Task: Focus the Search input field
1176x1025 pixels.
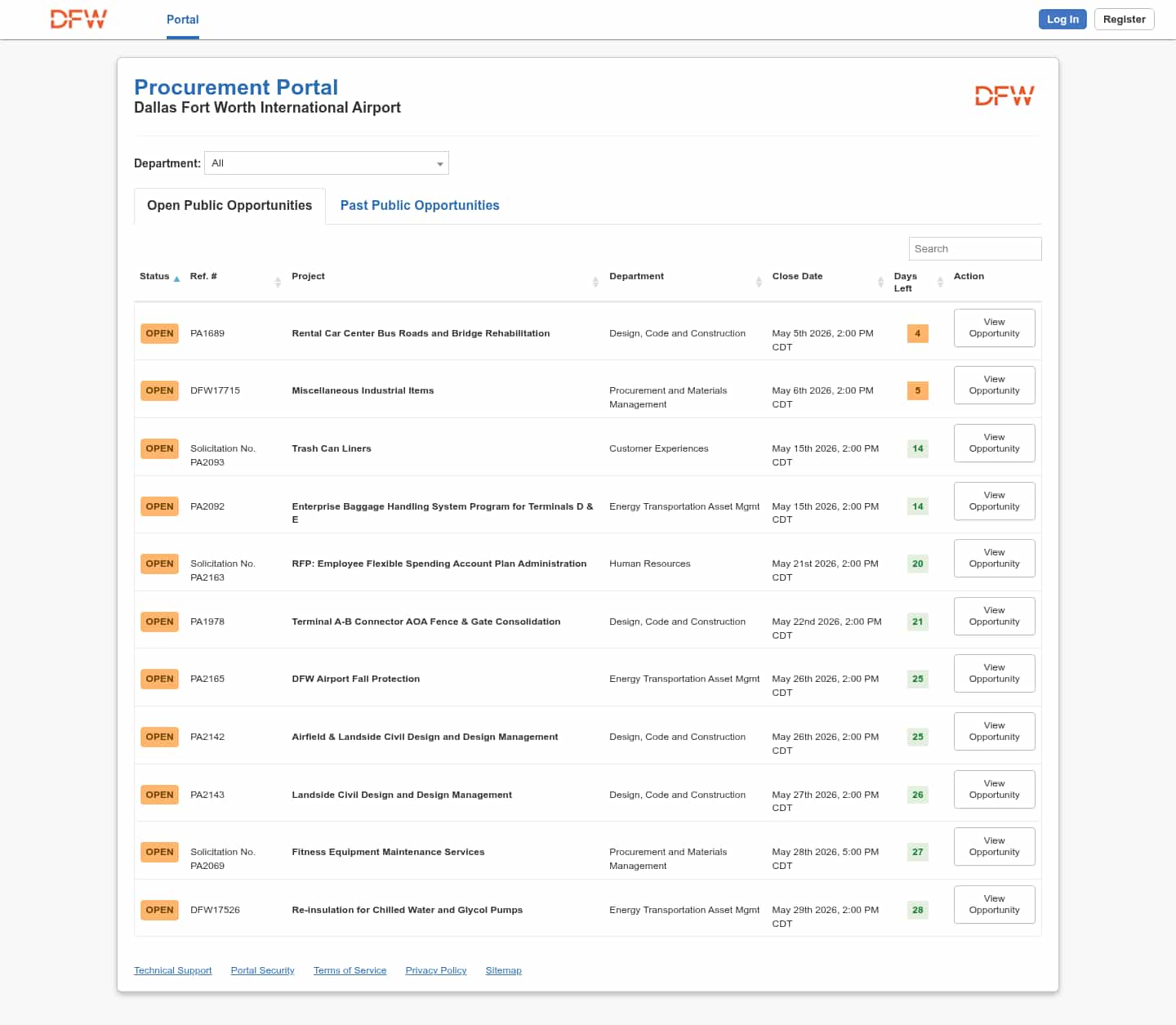Action: tap(975, 249)
